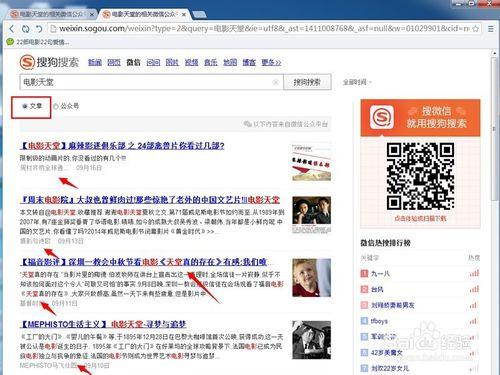The image size is (500, 375).
Task: Click source account under the 麻辣影迷俱乐部 result
Action: 44,167
